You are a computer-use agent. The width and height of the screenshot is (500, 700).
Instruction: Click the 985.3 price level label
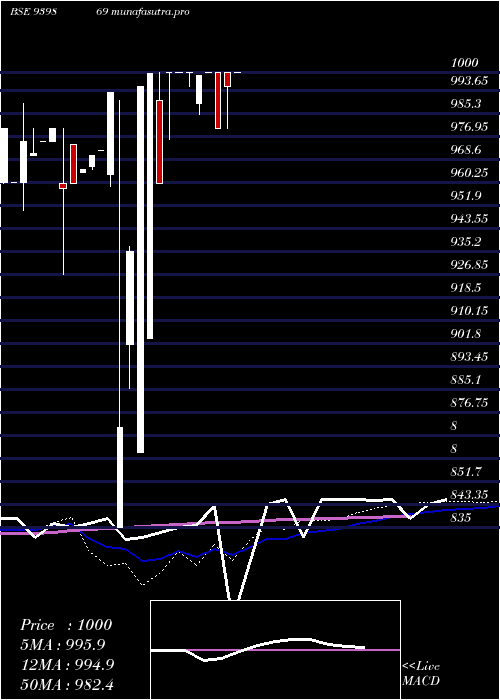(x=466, y=104)
